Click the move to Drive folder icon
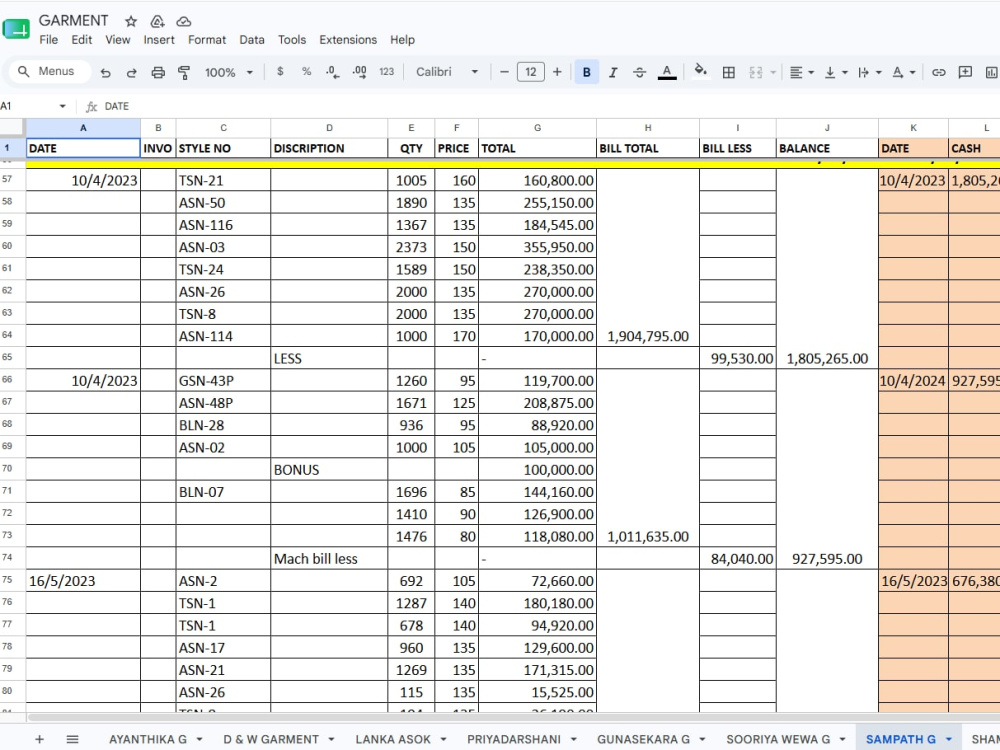The image size is (1000, 750). click(x=157, y=21)
